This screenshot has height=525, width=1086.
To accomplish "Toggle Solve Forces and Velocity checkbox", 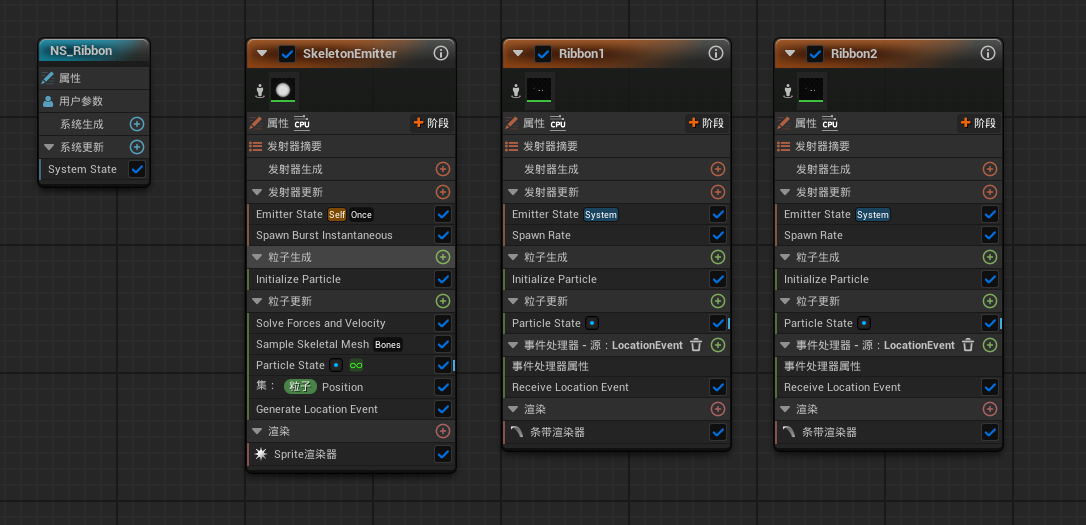I will point(443,323).
